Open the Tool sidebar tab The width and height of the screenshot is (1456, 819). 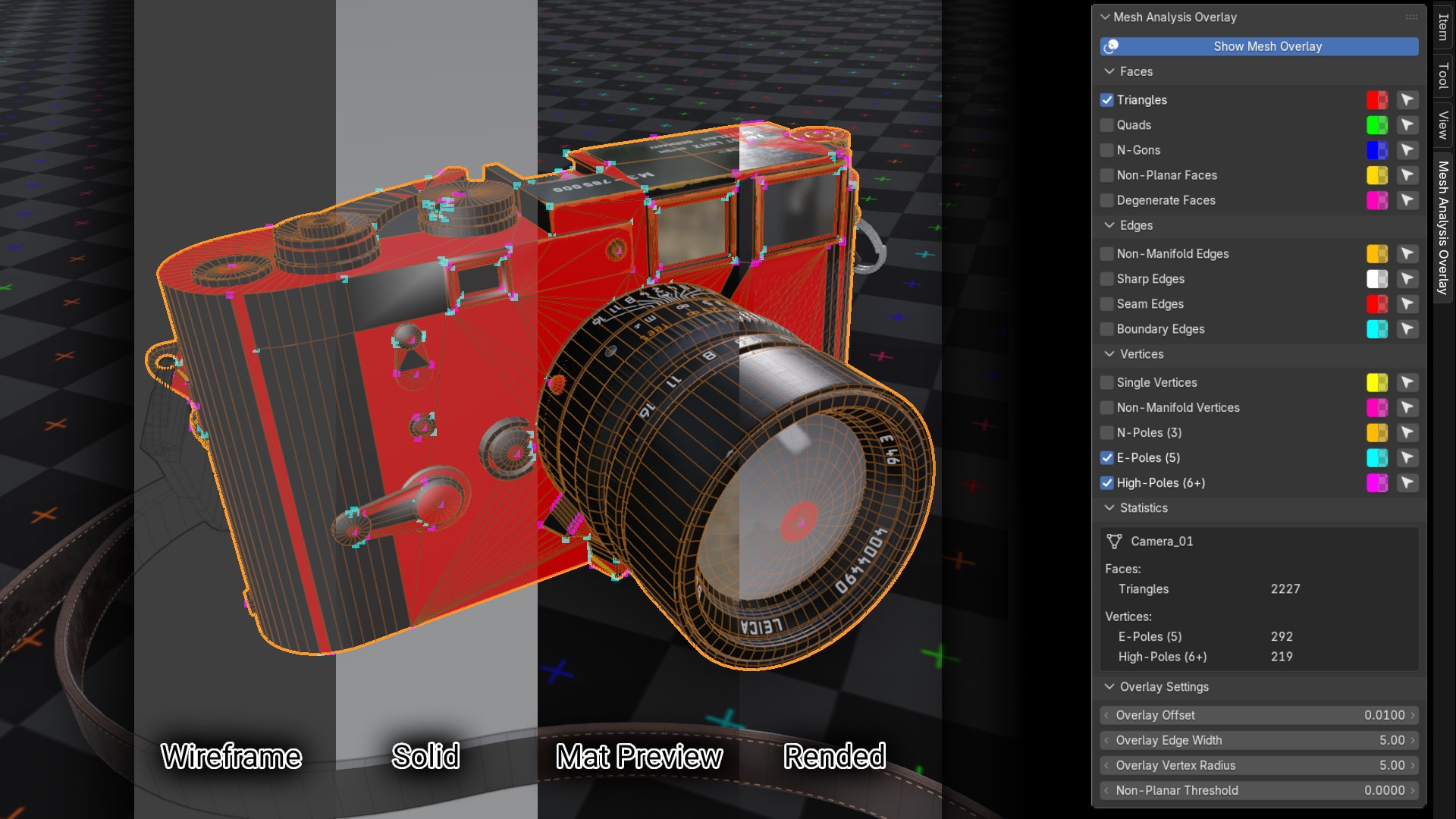[1443, 76]
